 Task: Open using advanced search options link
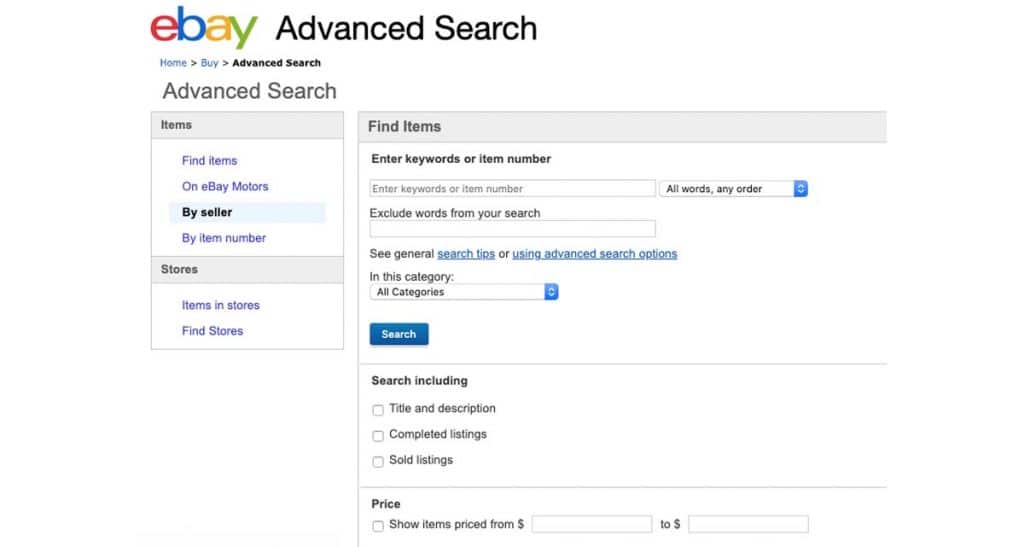[x=594, y=254]
